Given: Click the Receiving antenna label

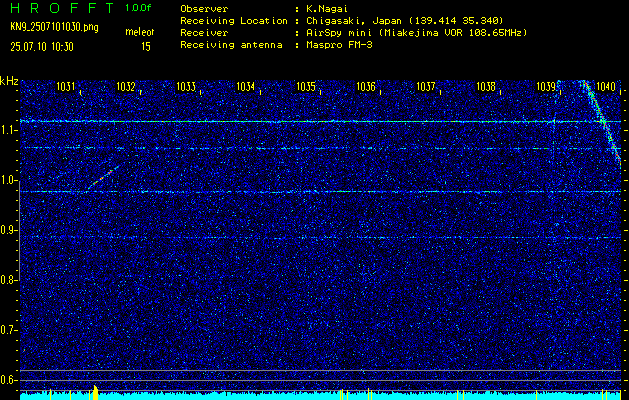Looking at the screenshot, I should click(231, 45).
